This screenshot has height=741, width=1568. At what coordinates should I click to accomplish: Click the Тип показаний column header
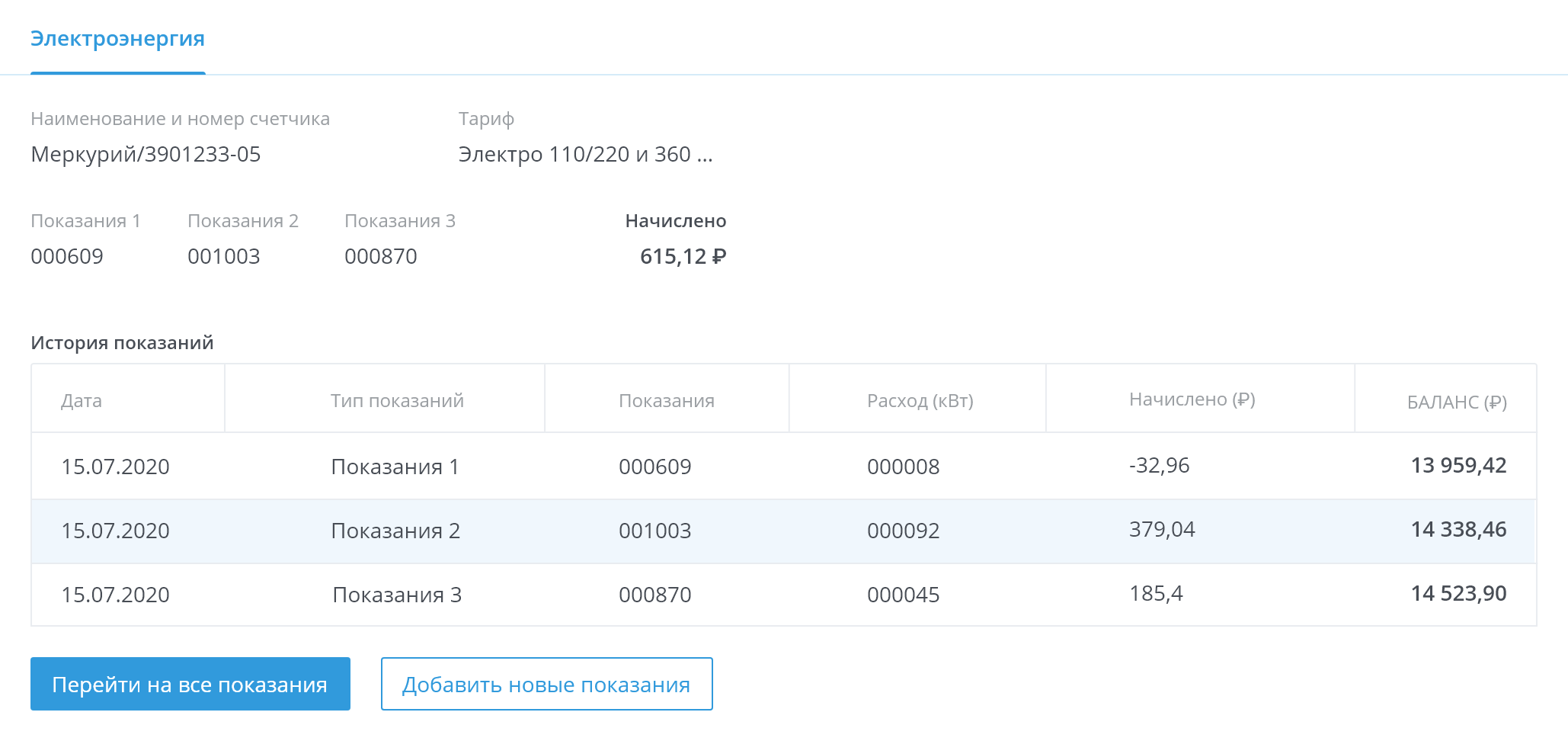tap(397, 401)
